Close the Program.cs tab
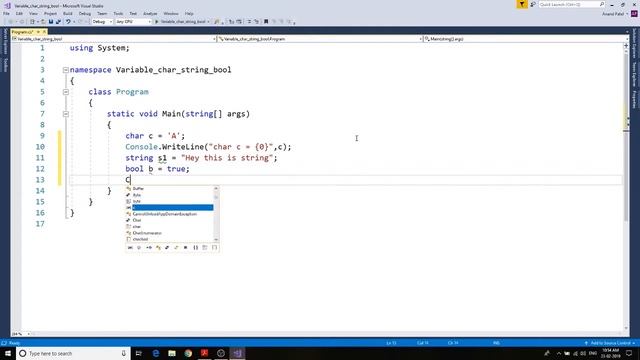The width and height of the screenshot is (640, 360). click(44, 32)
